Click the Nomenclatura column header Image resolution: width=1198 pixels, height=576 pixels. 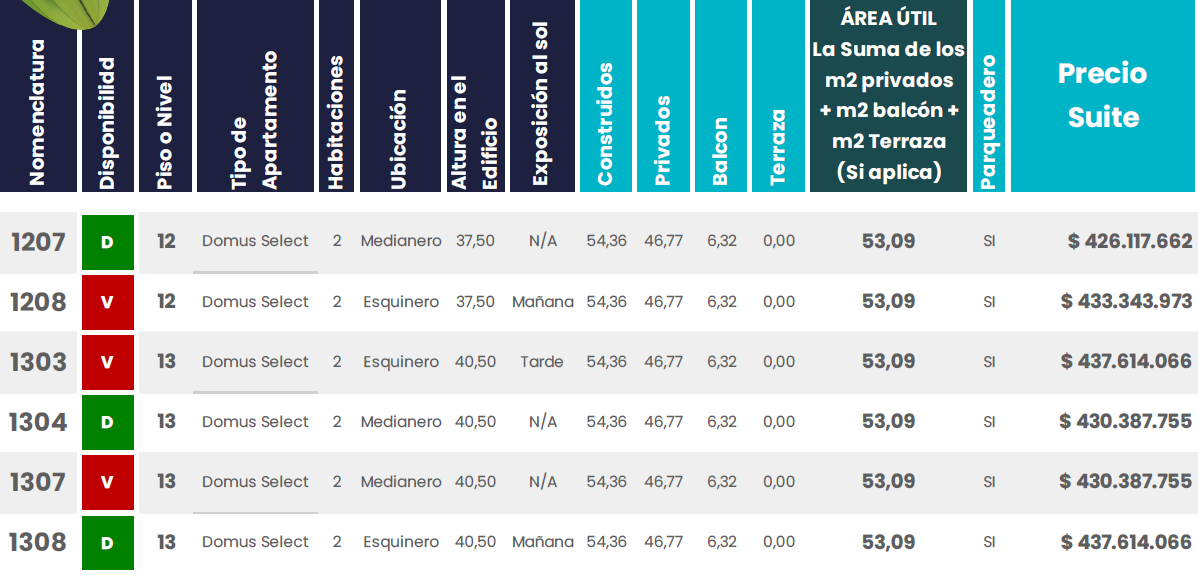click(38, 110)
